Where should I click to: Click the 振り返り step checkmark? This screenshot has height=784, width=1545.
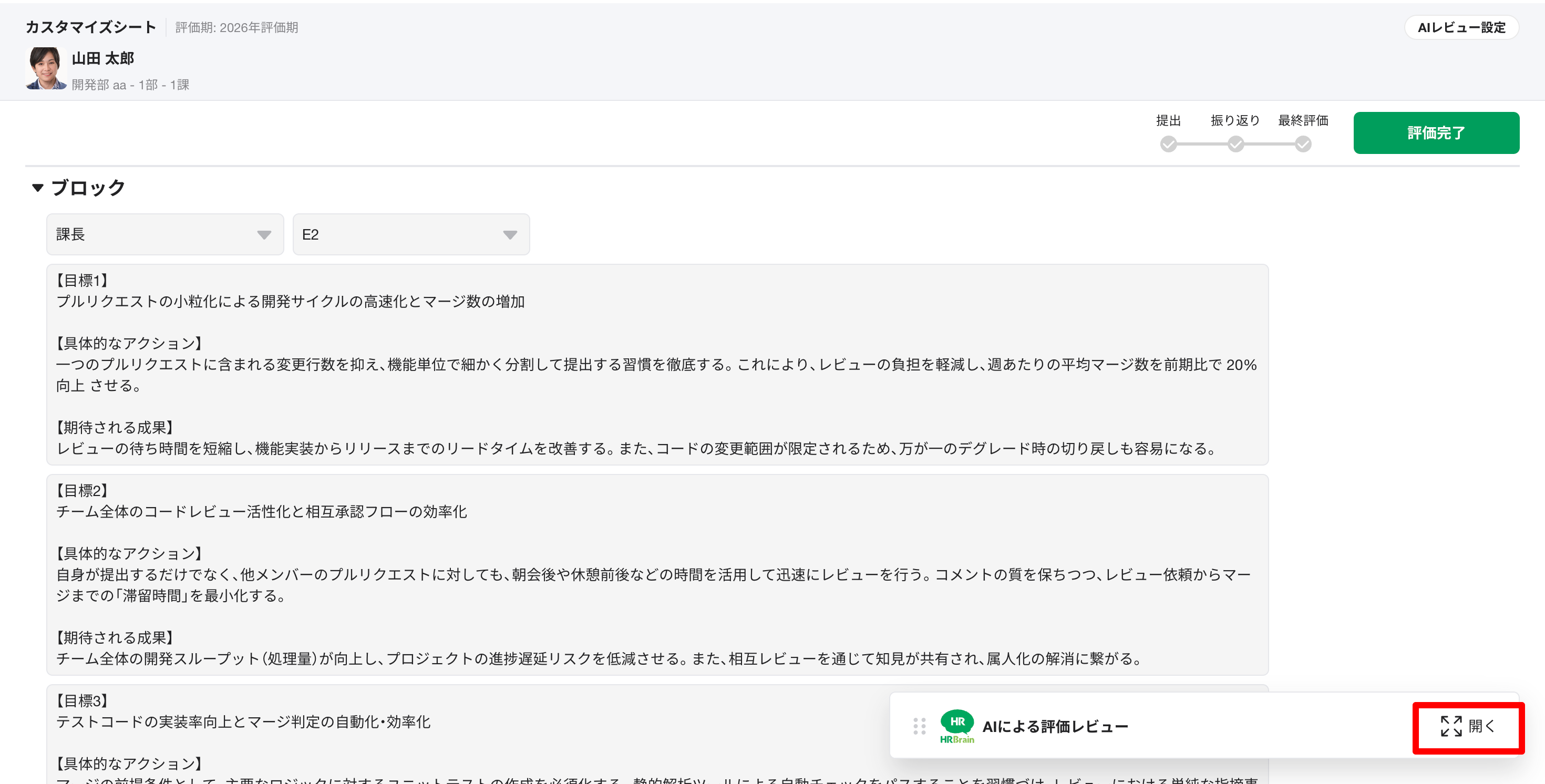pos(1235,144)
